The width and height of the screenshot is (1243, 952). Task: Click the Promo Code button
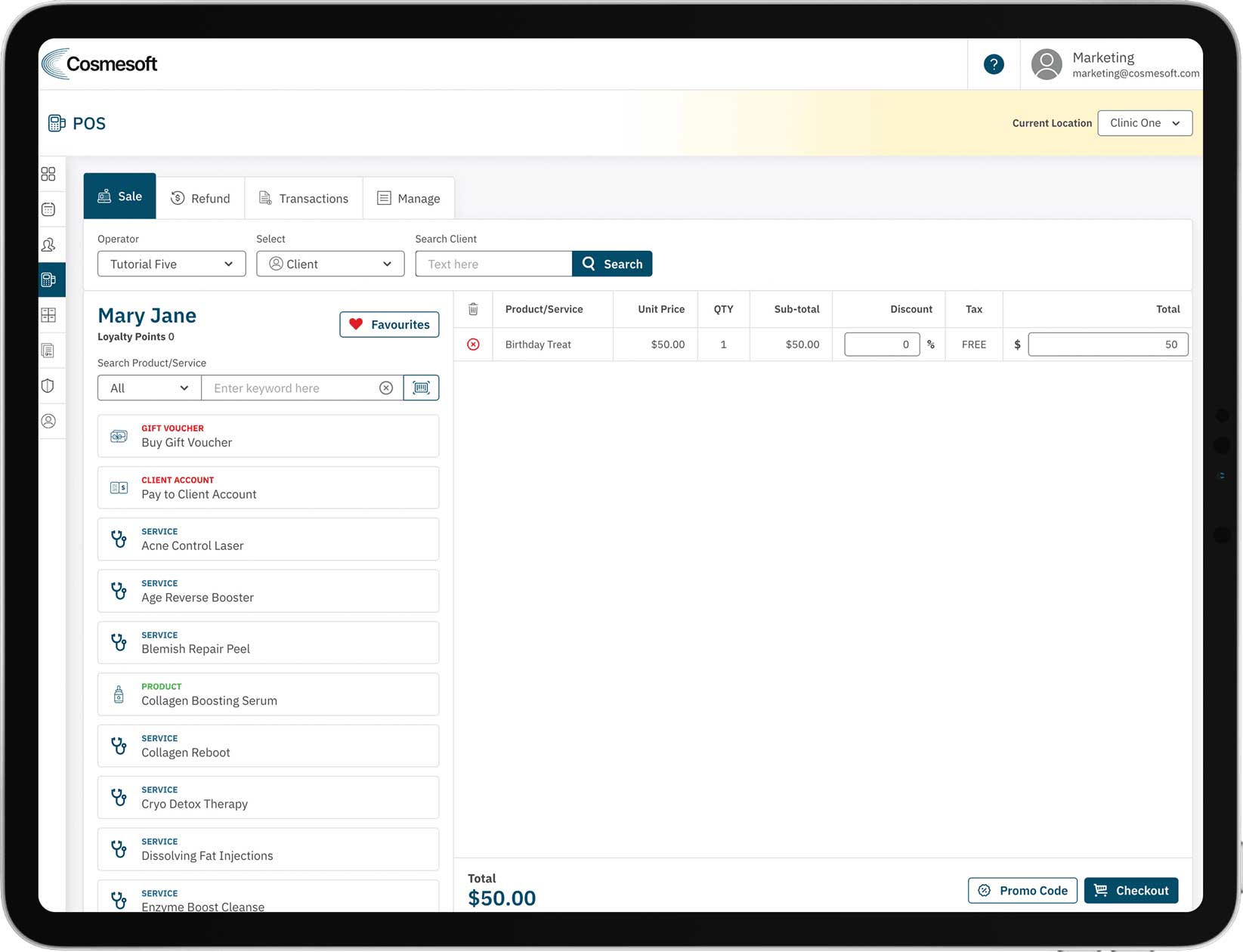1022,890
